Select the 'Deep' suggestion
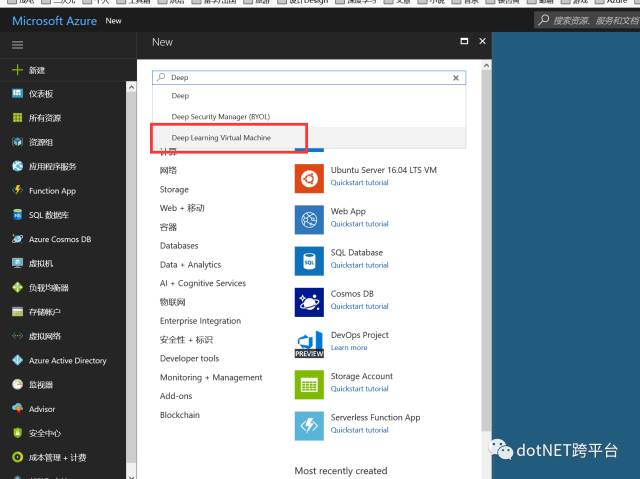This screenshot has width=640, height=479. click(x=309, y=95)
